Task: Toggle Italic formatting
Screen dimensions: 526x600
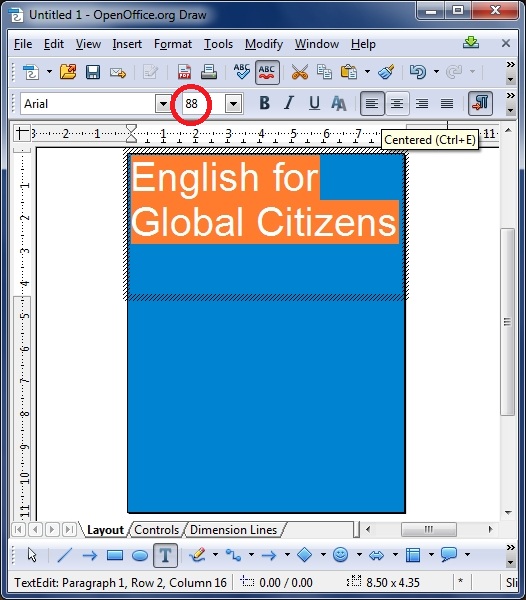Action: pyautogui.click(x=289, y=103)
